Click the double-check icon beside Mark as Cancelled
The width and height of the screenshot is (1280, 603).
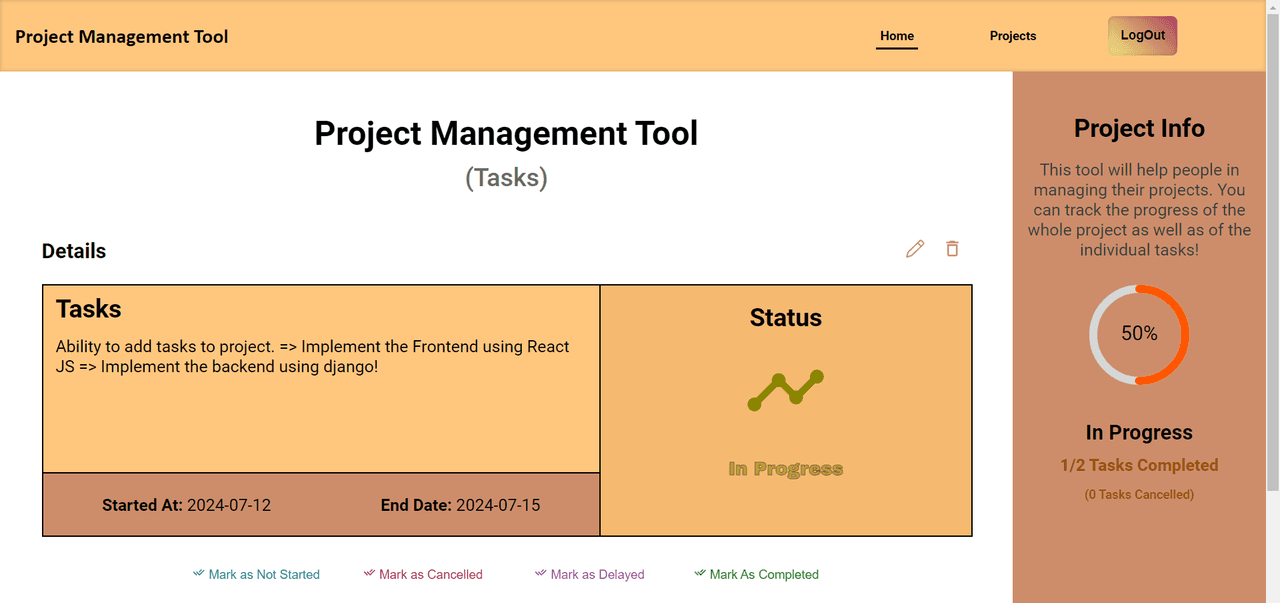(x=370, y=574)
